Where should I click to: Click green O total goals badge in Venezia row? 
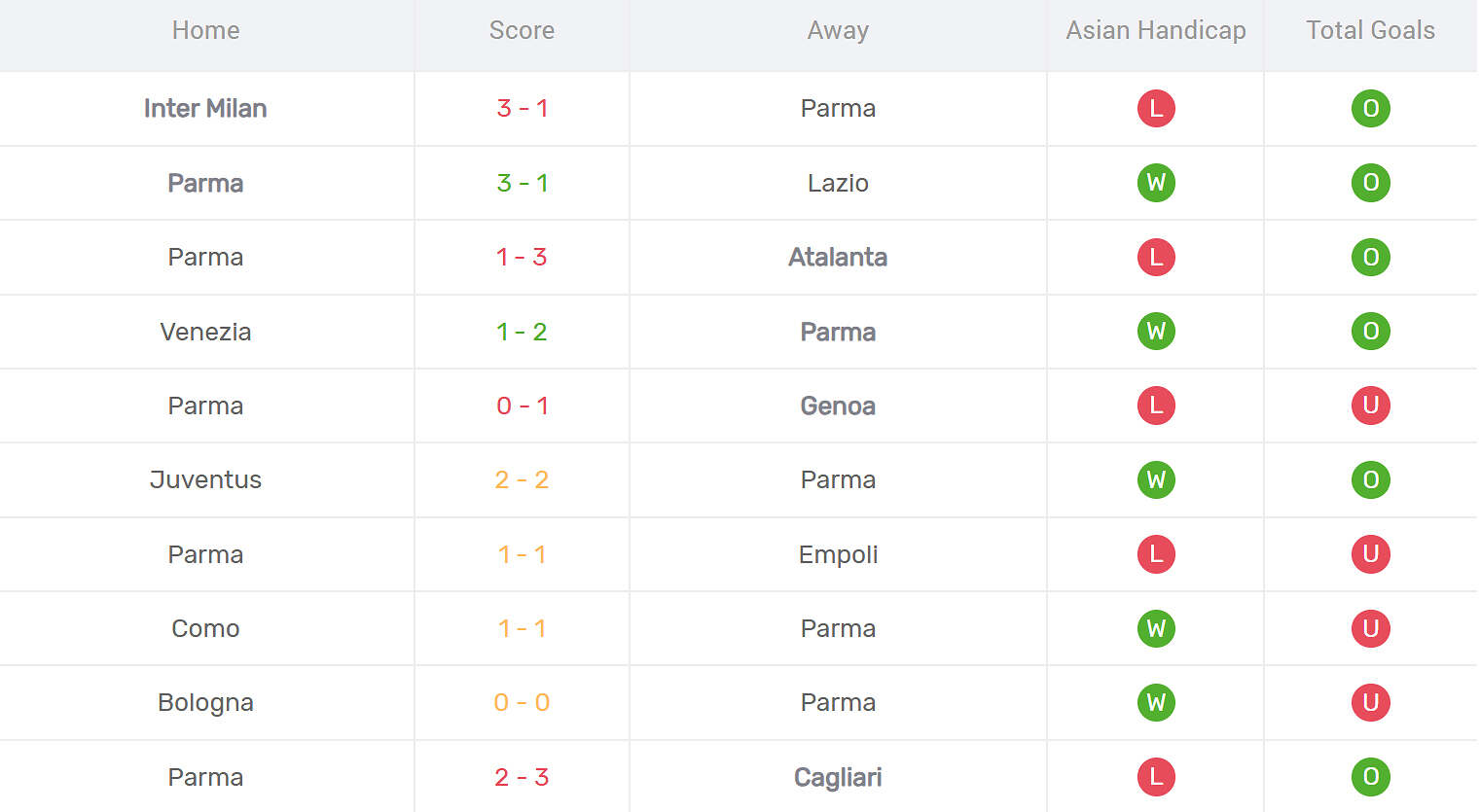1370,332
